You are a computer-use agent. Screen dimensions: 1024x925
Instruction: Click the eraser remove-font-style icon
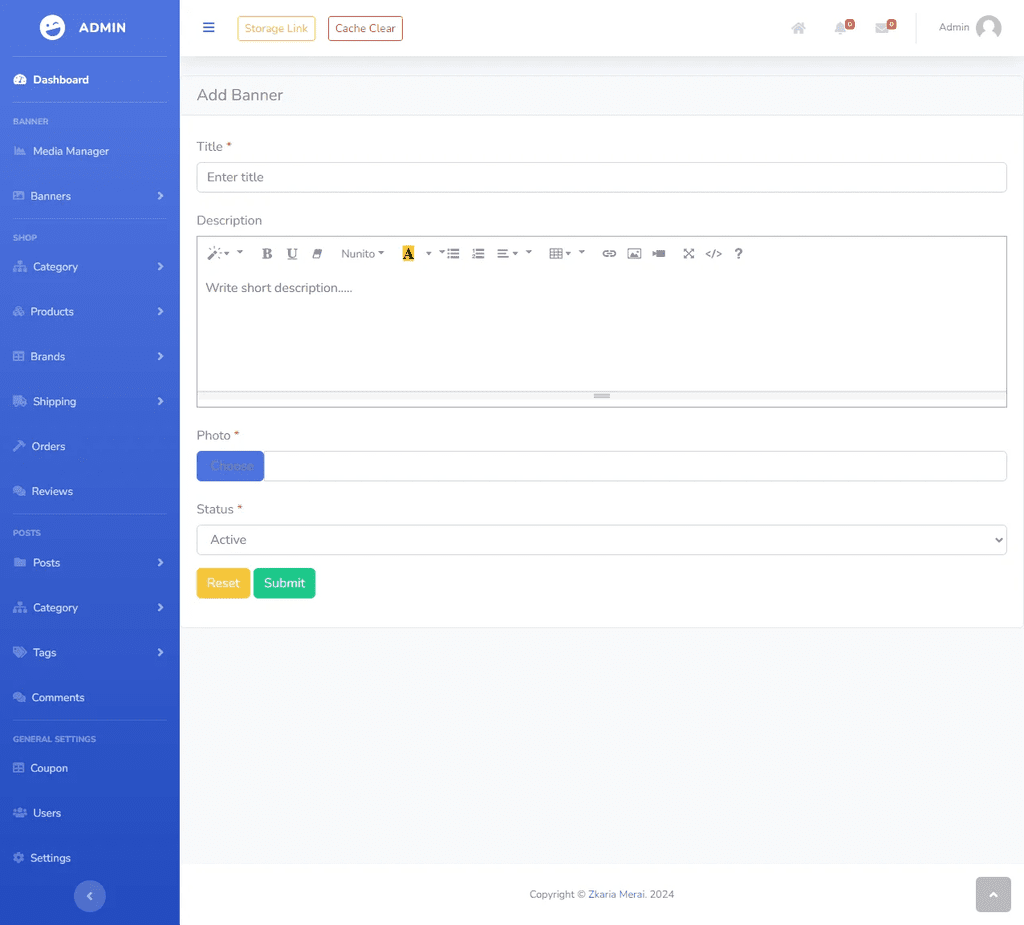tap(317, 253)
